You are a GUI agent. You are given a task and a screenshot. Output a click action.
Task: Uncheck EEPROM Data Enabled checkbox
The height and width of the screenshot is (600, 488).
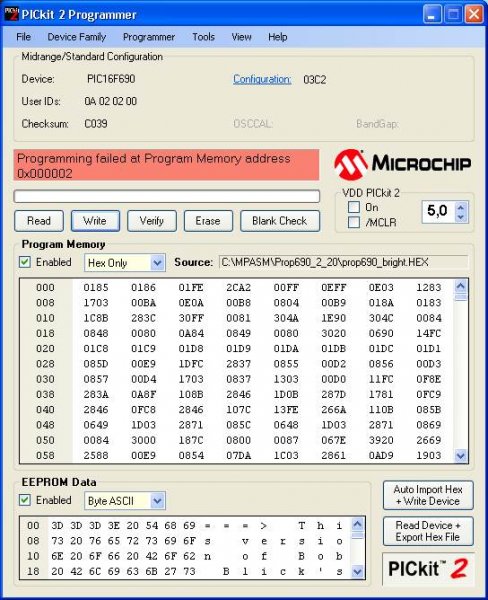[25, 500]
